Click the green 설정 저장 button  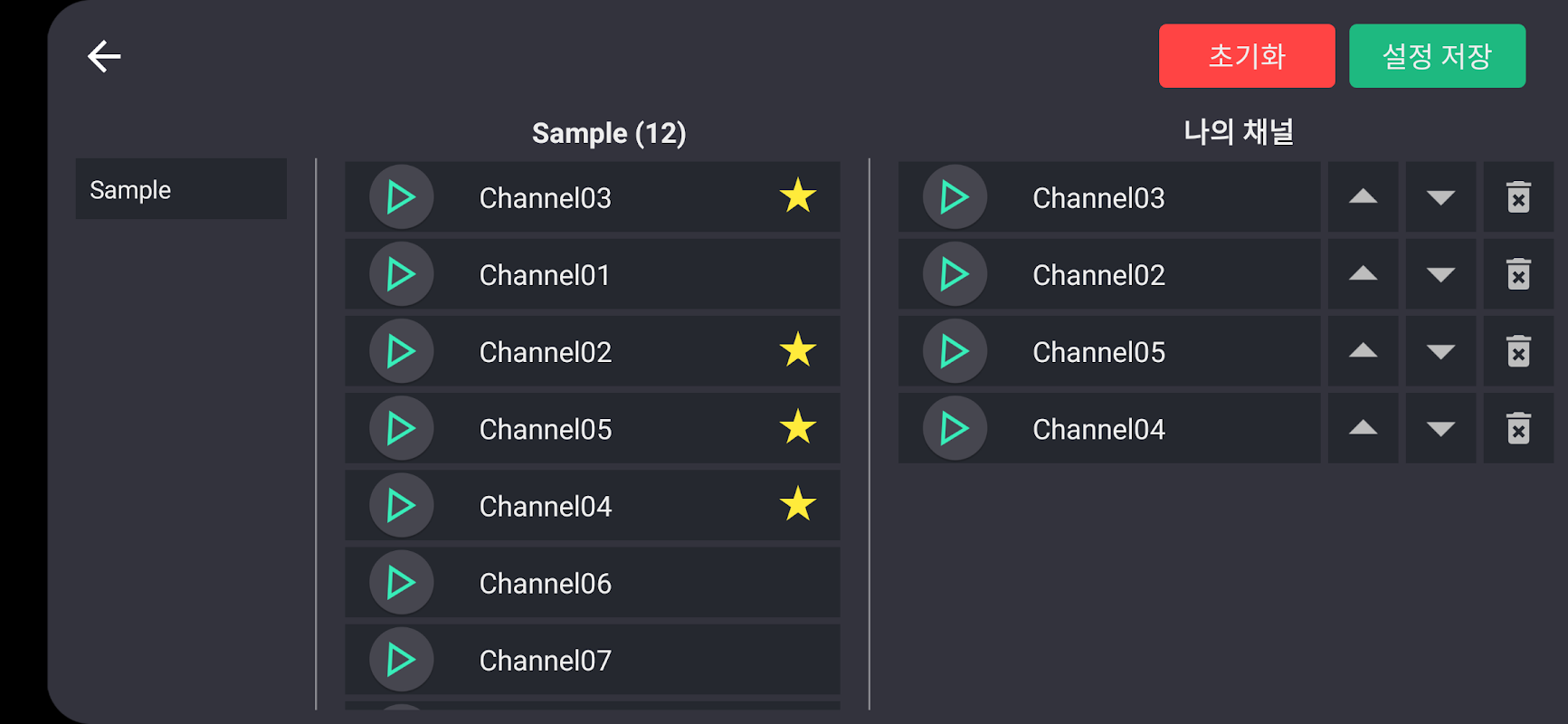1437,56
